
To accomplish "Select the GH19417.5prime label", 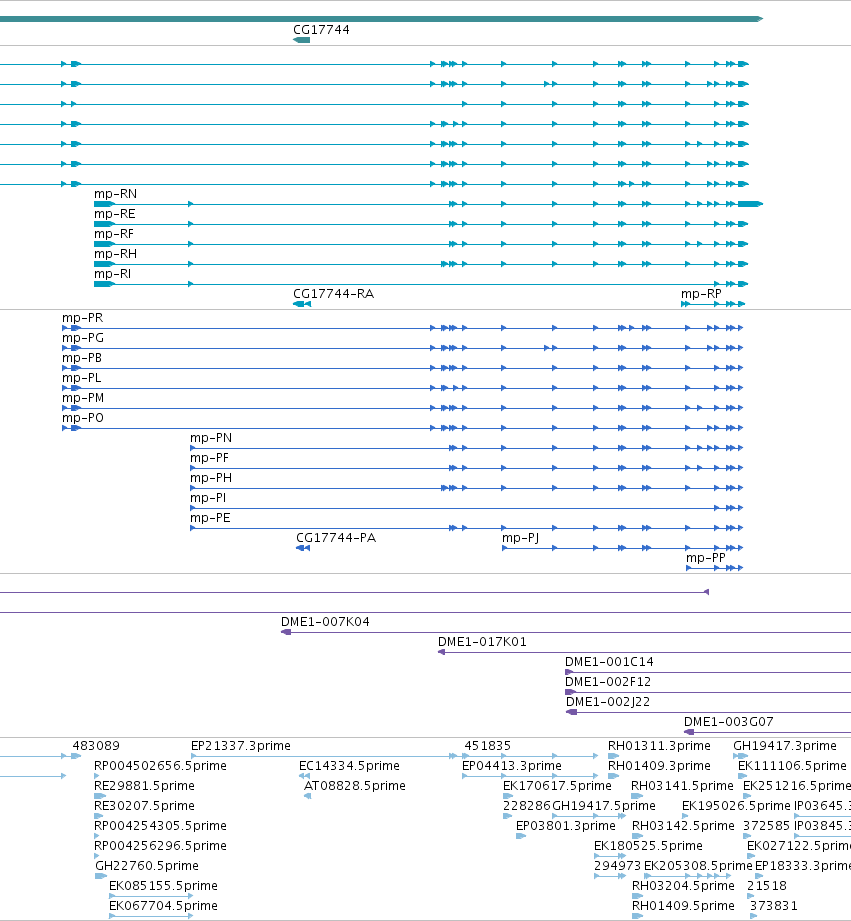I will point(604,805).
